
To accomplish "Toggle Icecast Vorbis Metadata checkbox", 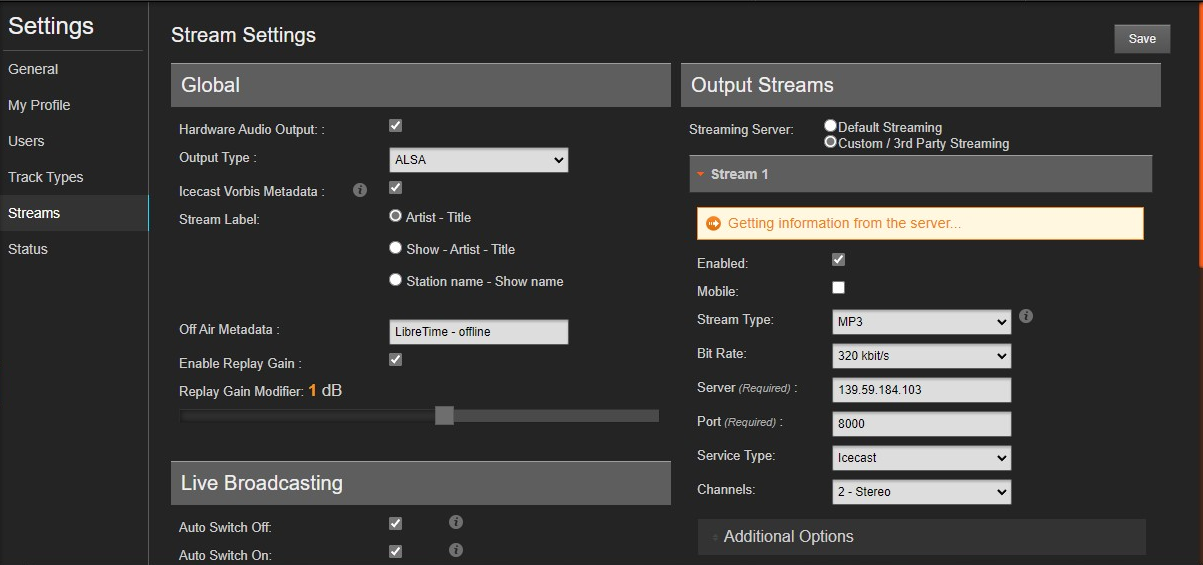I will pos(395,188).
